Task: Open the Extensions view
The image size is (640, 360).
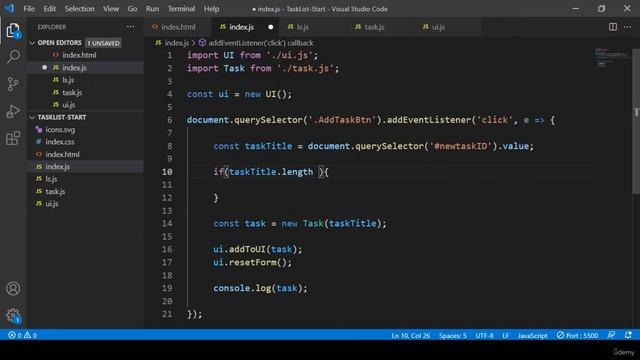Action: point(13,138)
